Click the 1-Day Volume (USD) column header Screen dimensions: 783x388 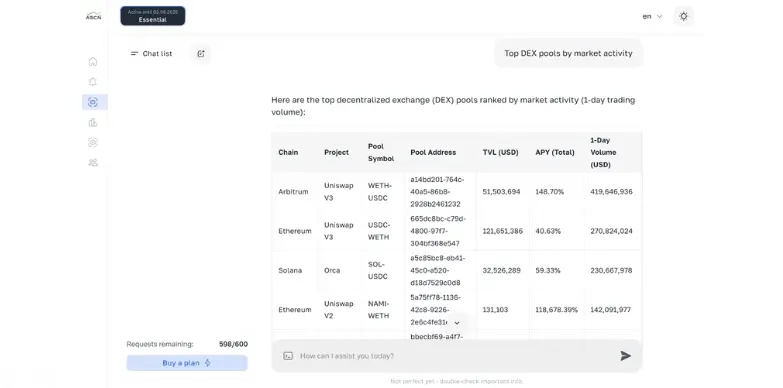tap(603, 152)
